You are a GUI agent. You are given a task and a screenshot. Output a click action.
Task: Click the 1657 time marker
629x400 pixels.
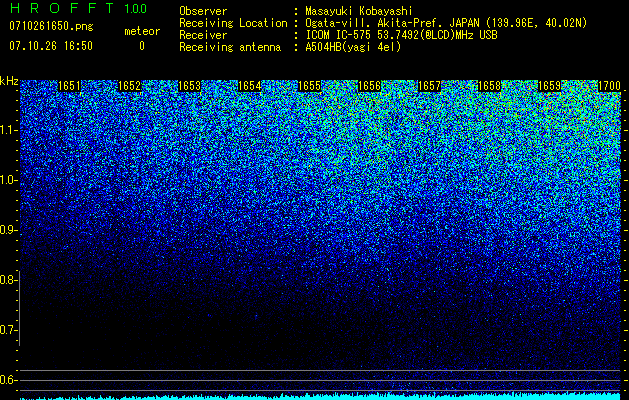click(x=429, y=86)
